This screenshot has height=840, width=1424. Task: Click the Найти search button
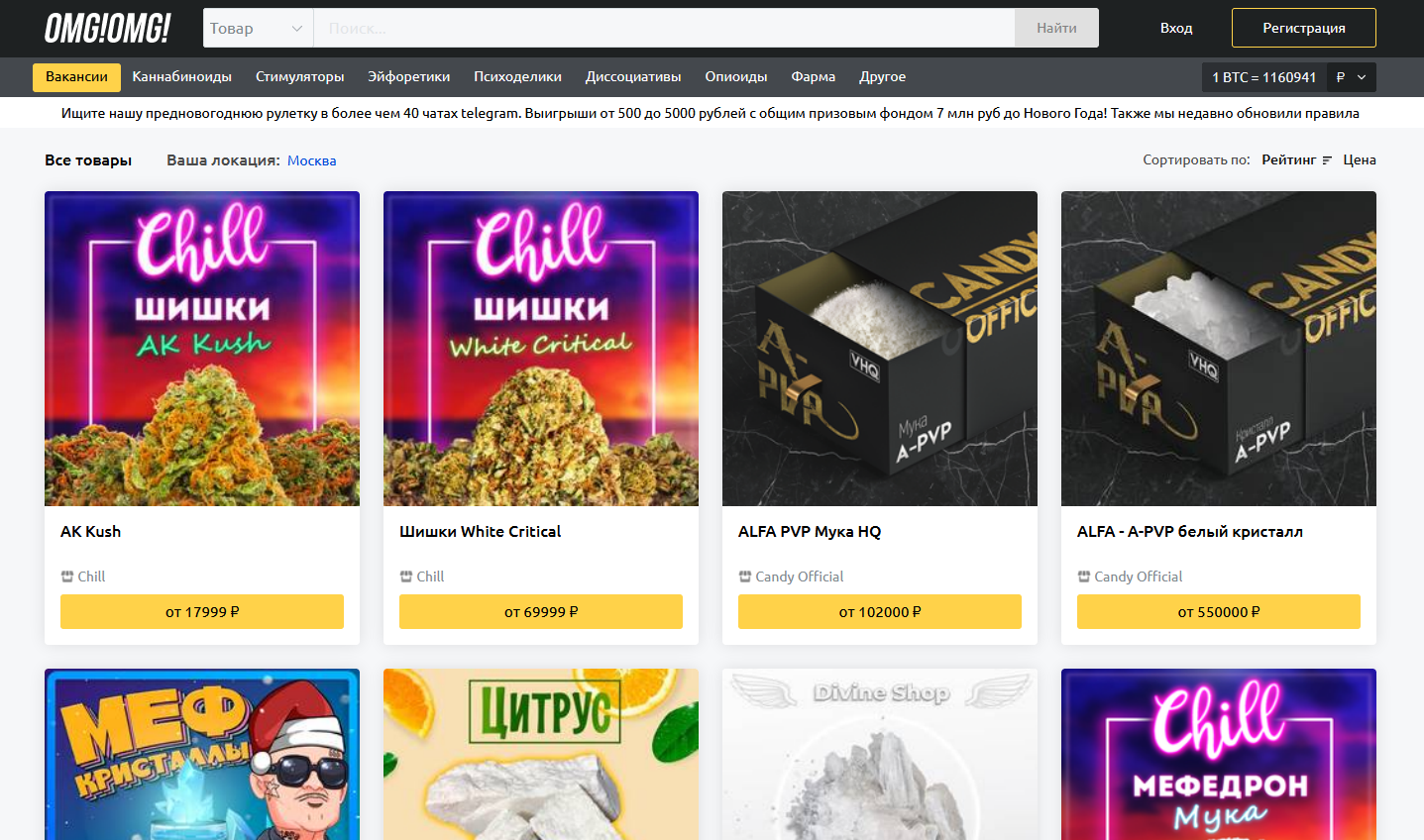click(1056, 28)
